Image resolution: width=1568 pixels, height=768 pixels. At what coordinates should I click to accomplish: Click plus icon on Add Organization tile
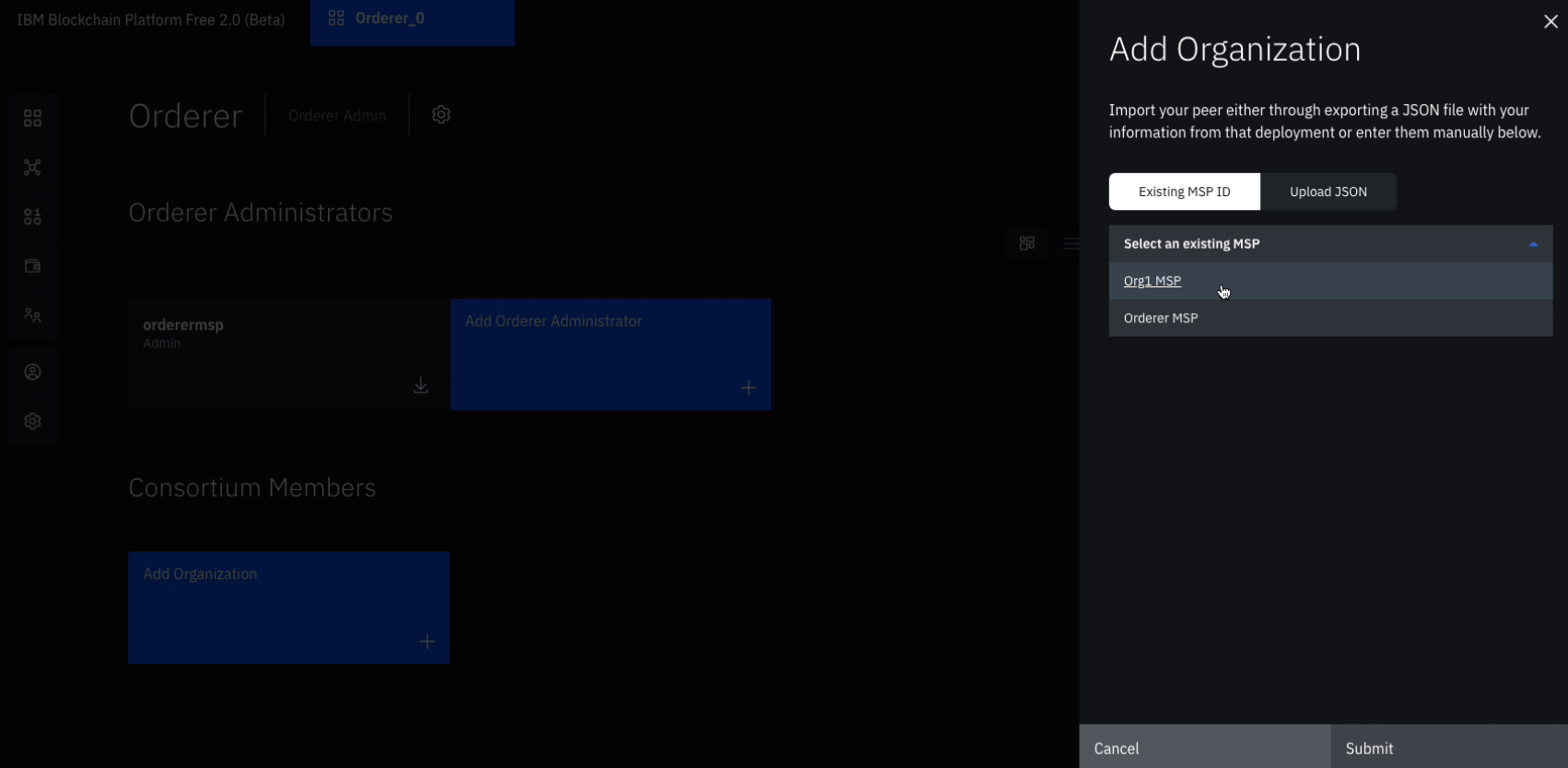[x=427, y=641]
